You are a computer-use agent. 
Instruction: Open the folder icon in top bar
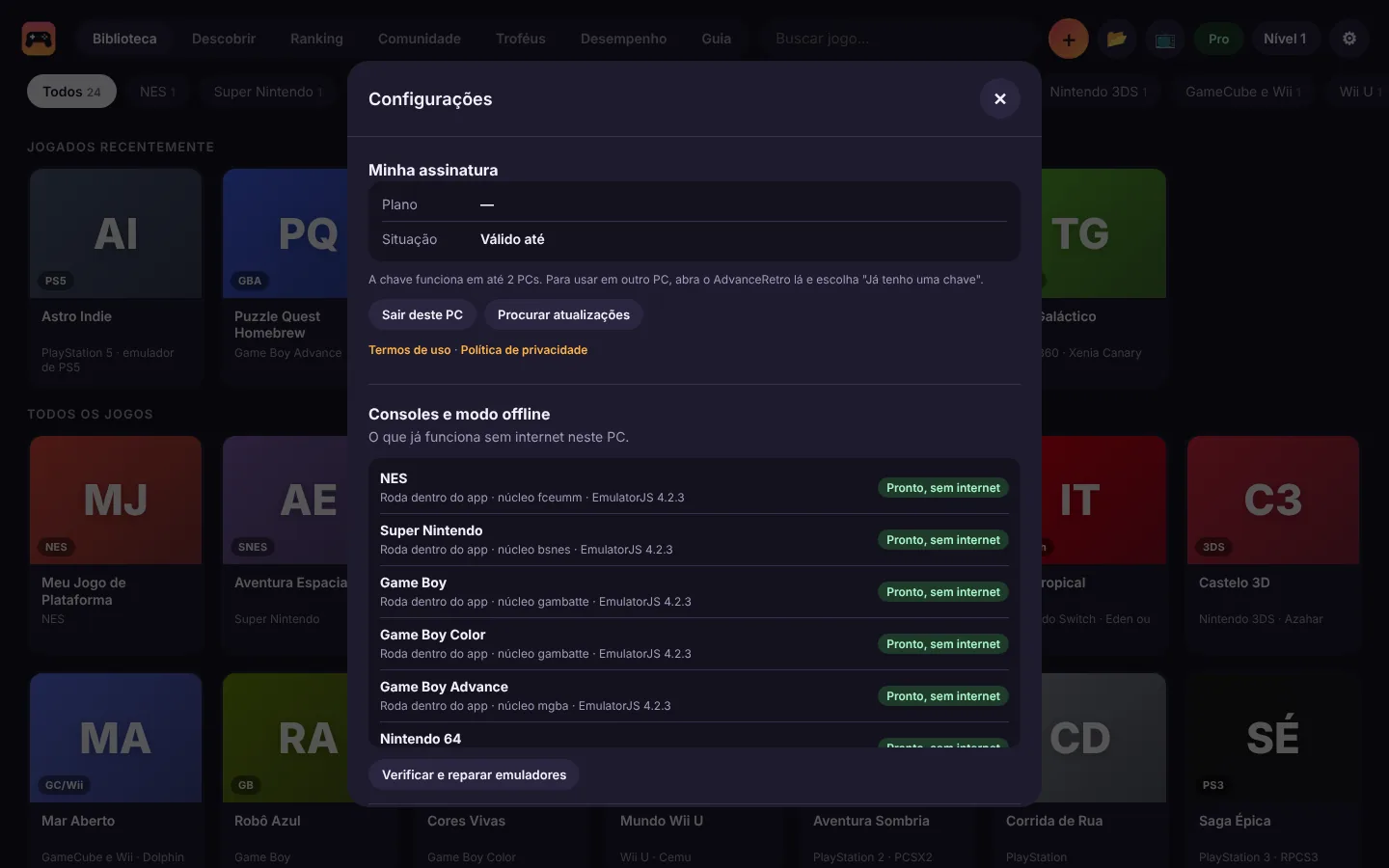tap(1117, 39)
